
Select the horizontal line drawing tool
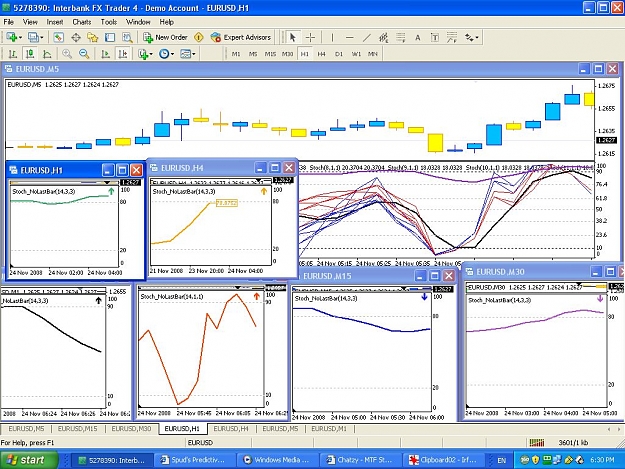350,37
